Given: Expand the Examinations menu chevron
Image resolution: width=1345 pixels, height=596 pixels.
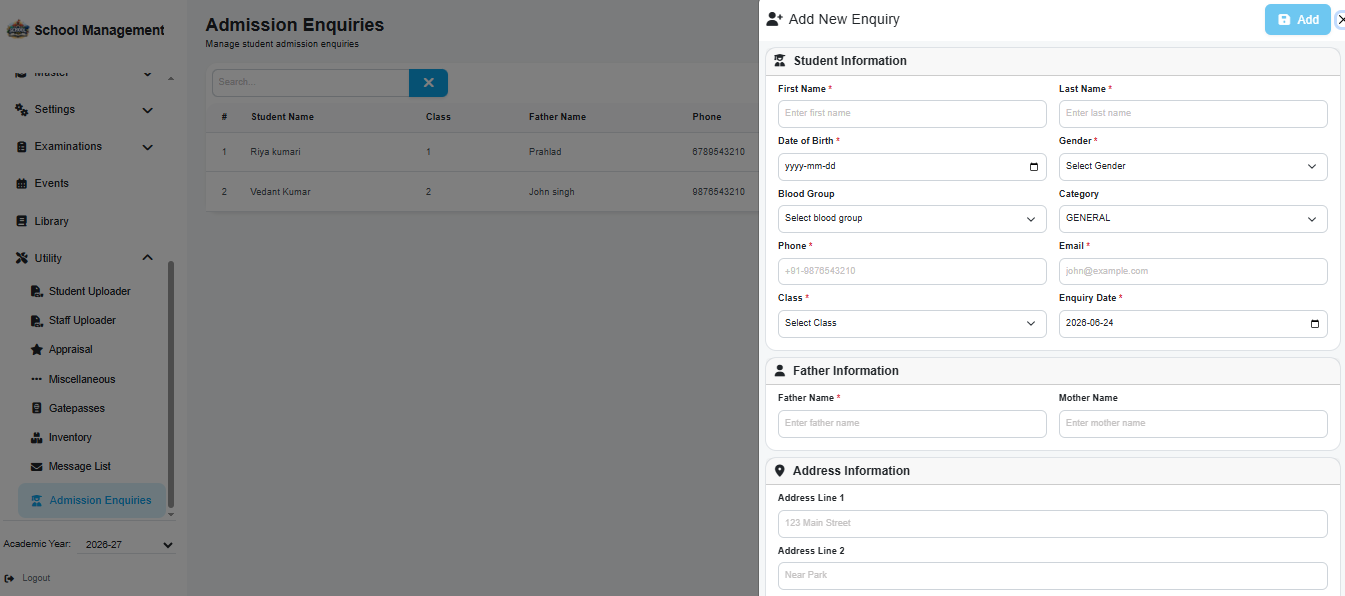Looking at the screenshot, I should coord(147,147).
